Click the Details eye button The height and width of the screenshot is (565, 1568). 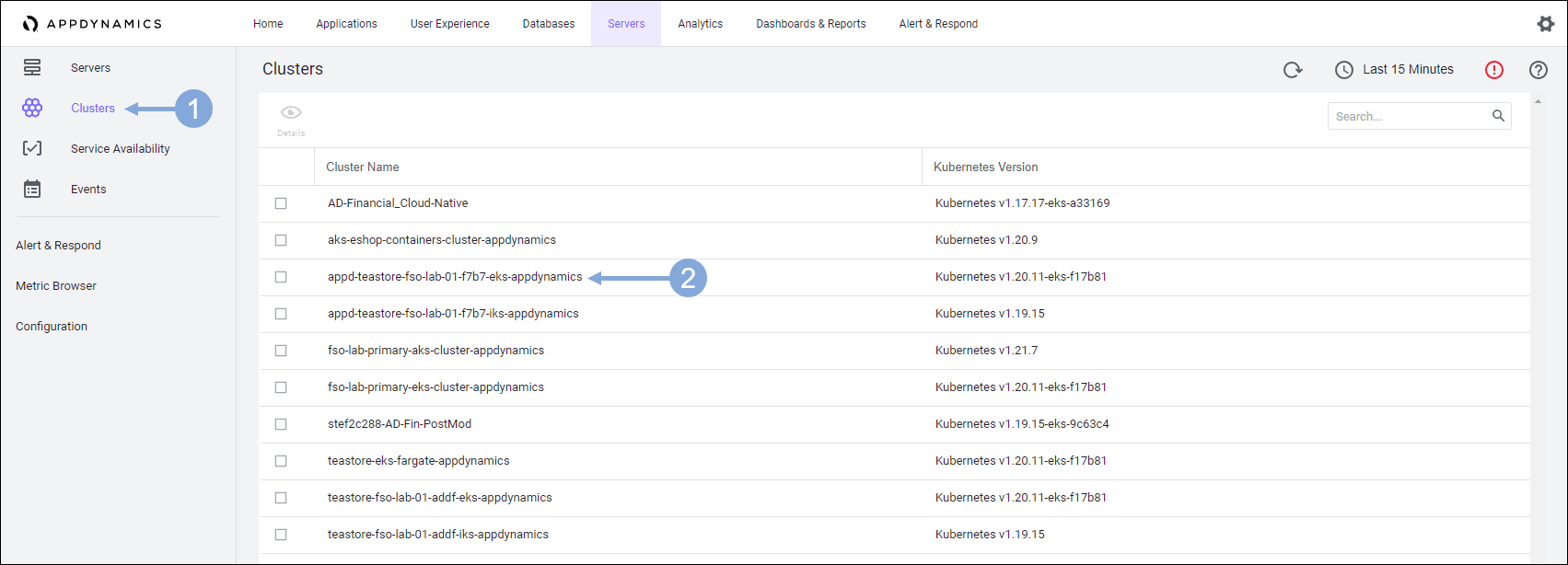[x=291, y=120]
